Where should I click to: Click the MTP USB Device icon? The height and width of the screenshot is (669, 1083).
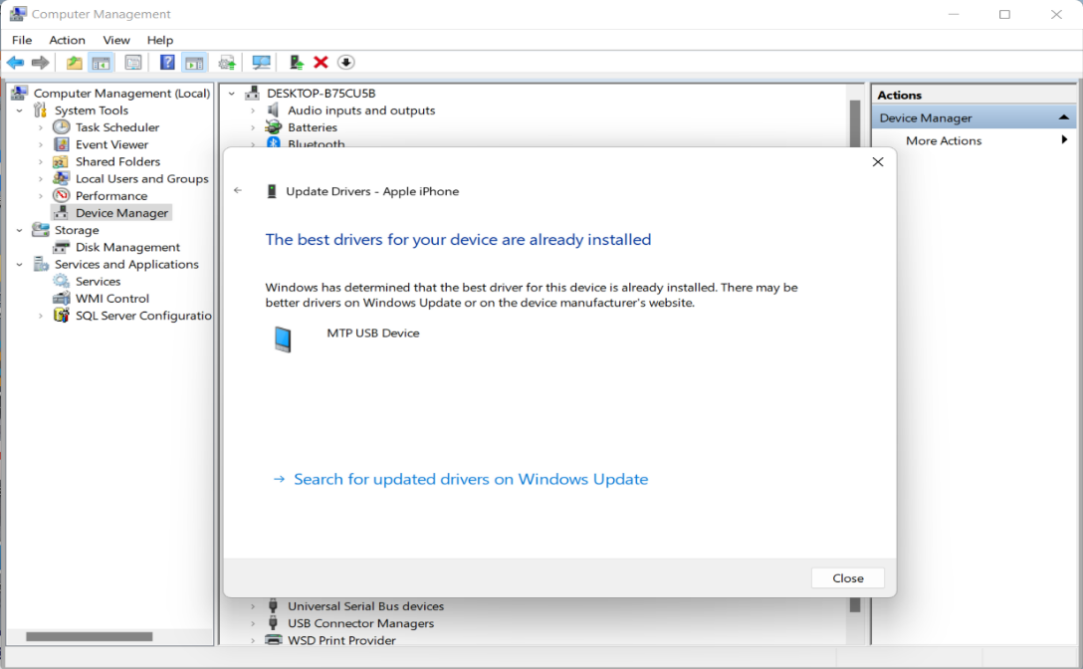[282, 339]
